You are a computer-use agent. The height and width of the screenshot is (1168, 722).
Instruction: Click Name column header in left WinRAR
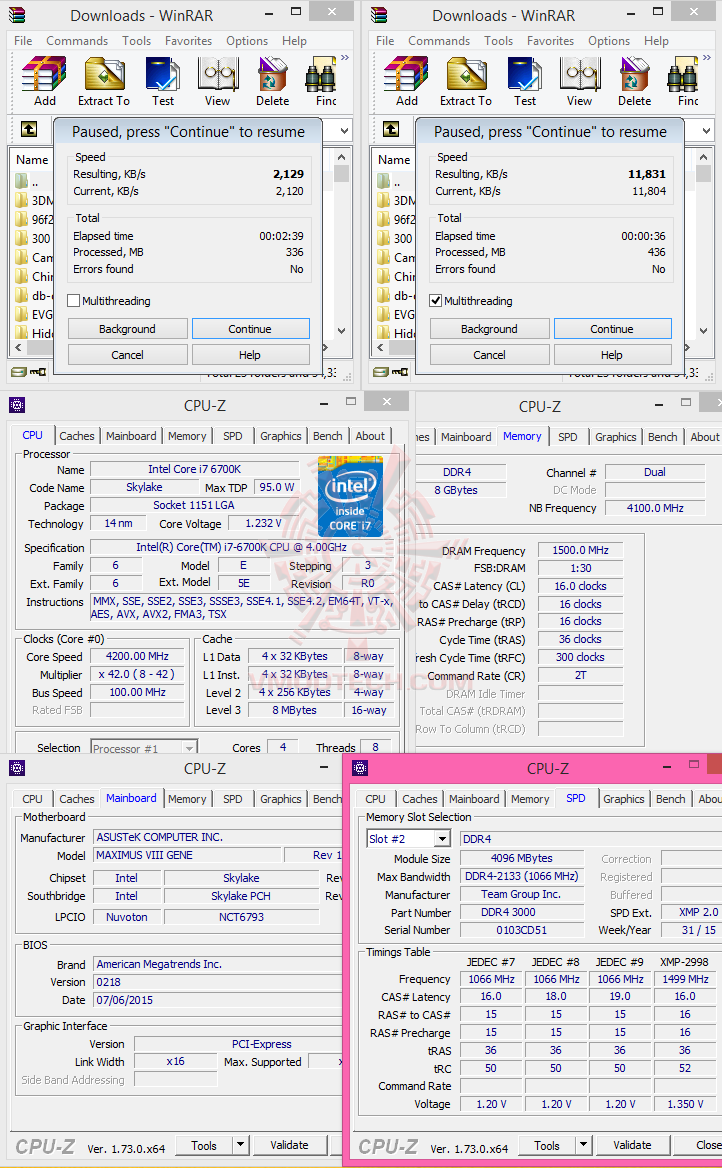pos(32,159)
